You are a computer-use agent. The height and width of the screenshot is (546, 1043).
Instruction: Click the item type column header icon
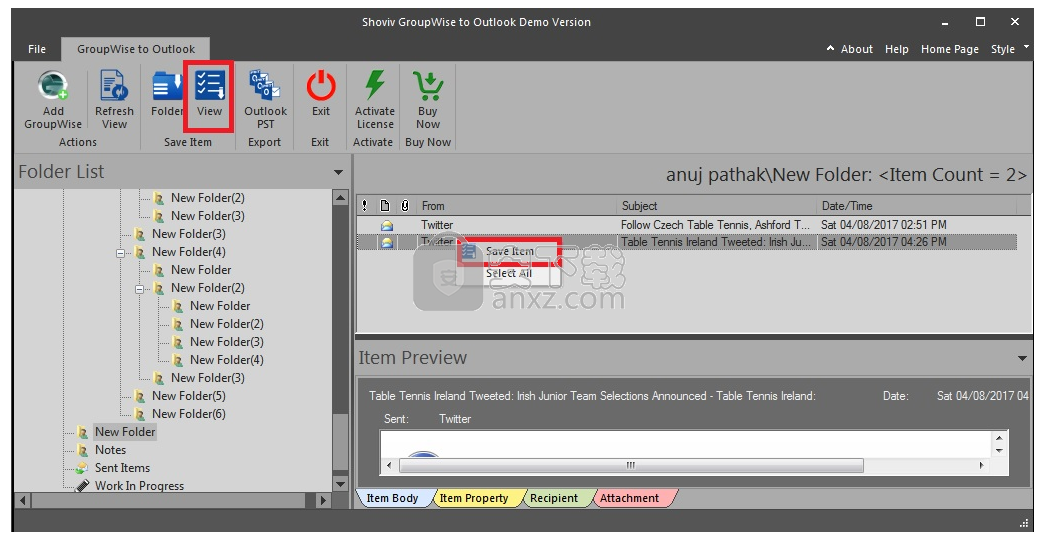(384, 205)
